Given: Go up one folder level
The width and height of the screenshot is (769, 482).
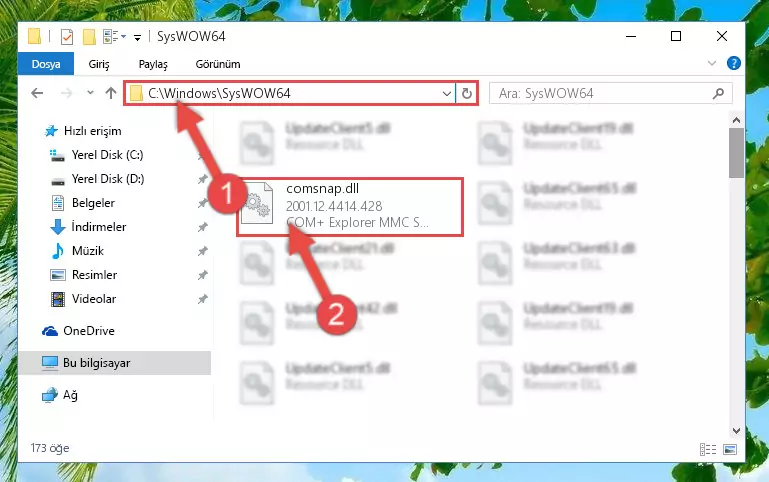Looking at the screenshot, I should pyautogui.click(x=111, y=93).
